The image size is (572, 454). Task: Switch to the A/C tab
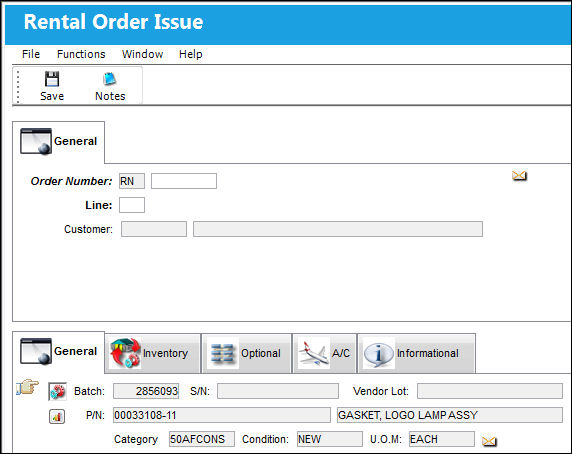(324, 353)
